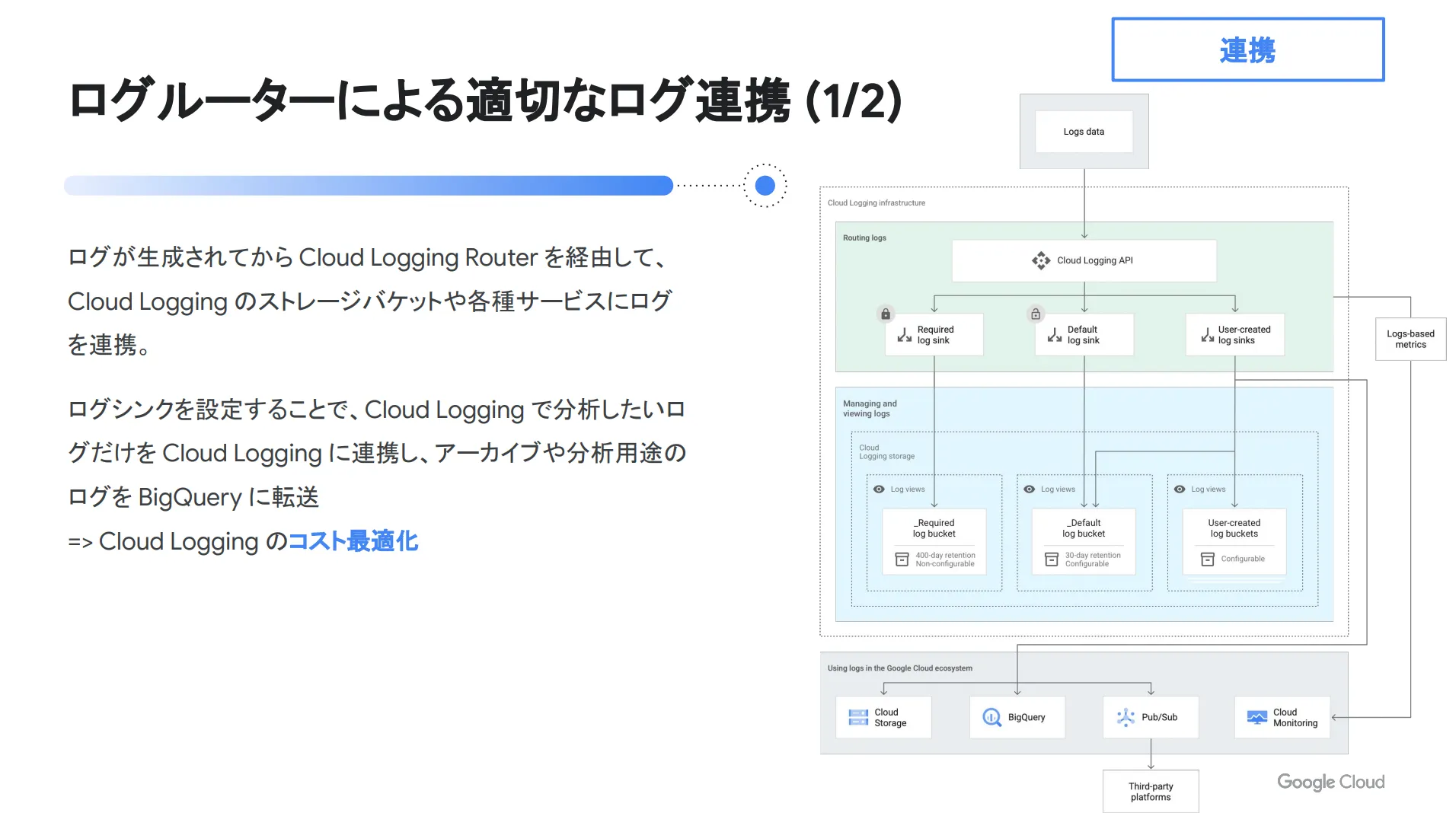1456x813 pixels.
Task: Click the 400-day retention Non-configurable text
Action: pos(945,560)
